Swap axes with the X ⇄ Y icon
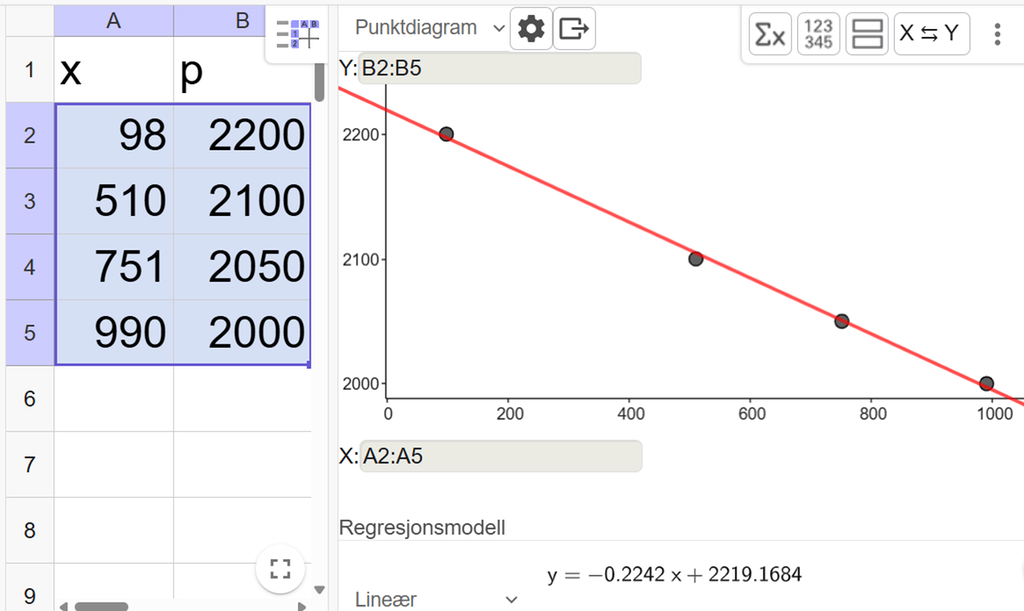Viewport: 1024px width, 611px height. pos(930,33)
